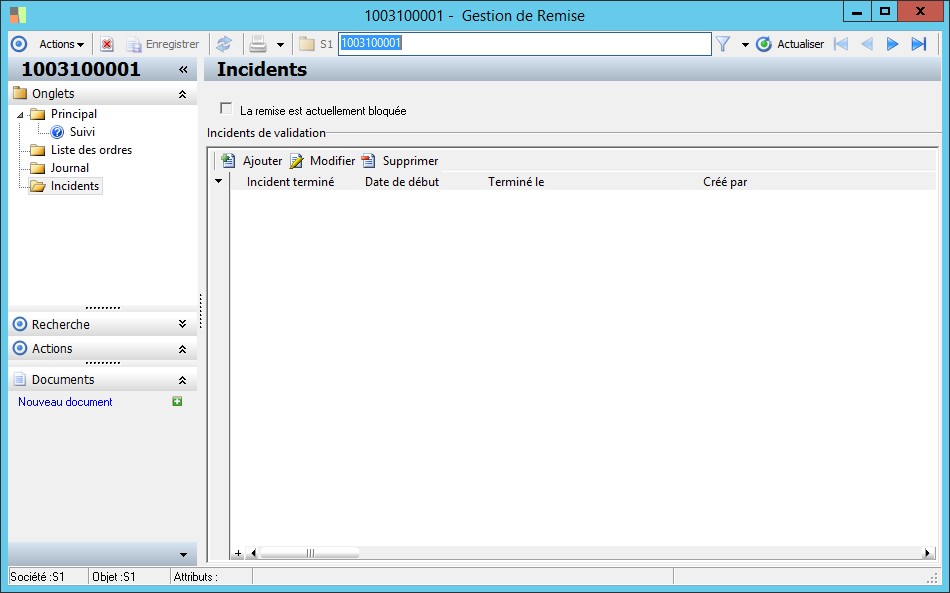
Task: Toggle 'La remise est actuellement bloquée' checkbox
Action: 226,108
